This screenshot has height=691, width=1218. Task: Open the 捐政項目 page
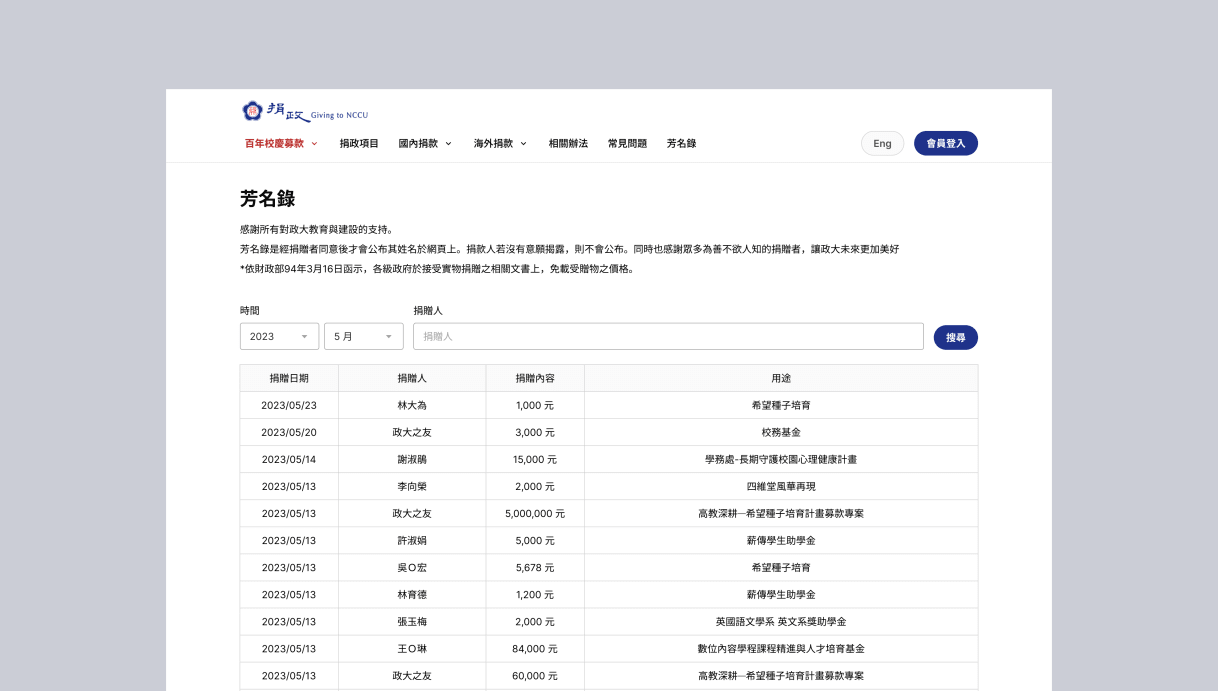[359, 143]
